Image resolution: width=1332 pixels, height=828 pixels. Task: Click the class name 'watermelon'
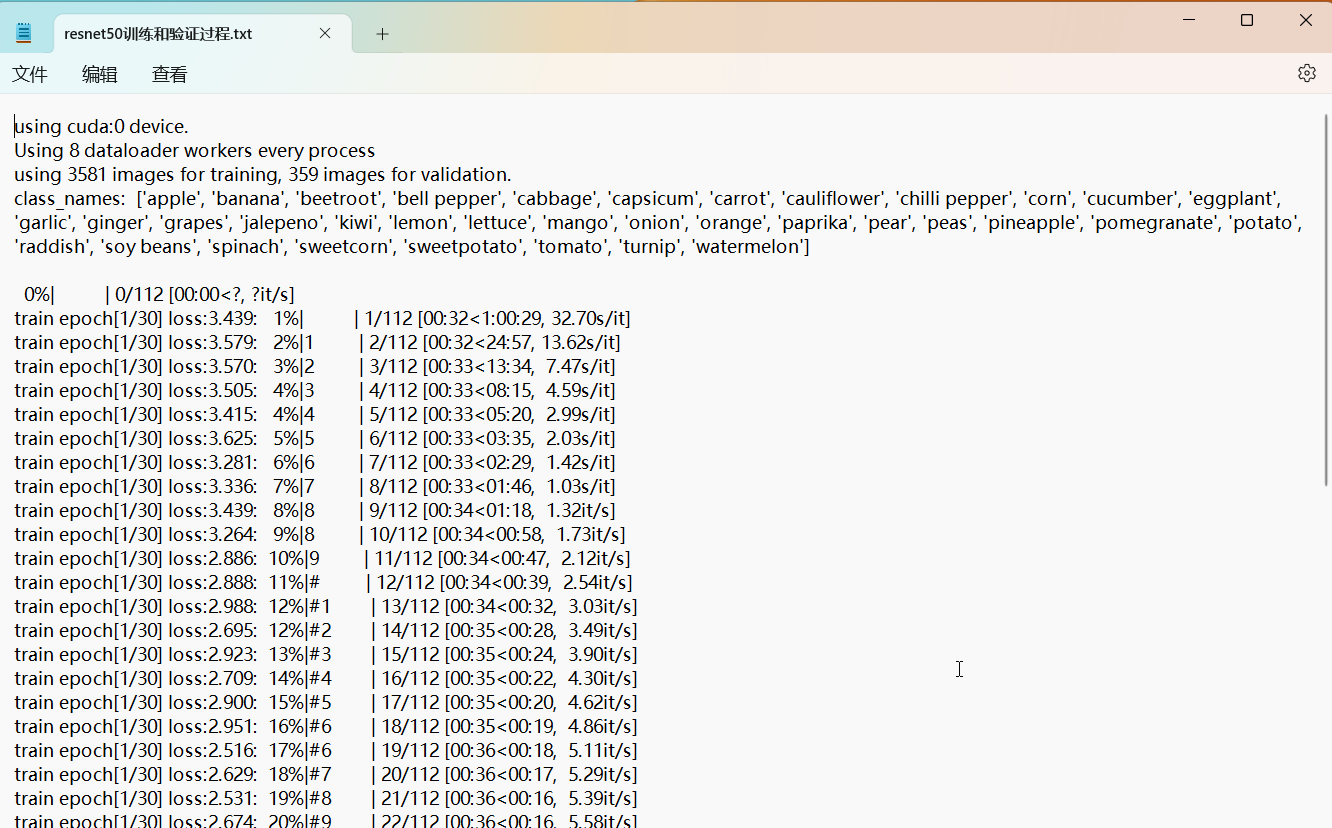pos(750,247)
